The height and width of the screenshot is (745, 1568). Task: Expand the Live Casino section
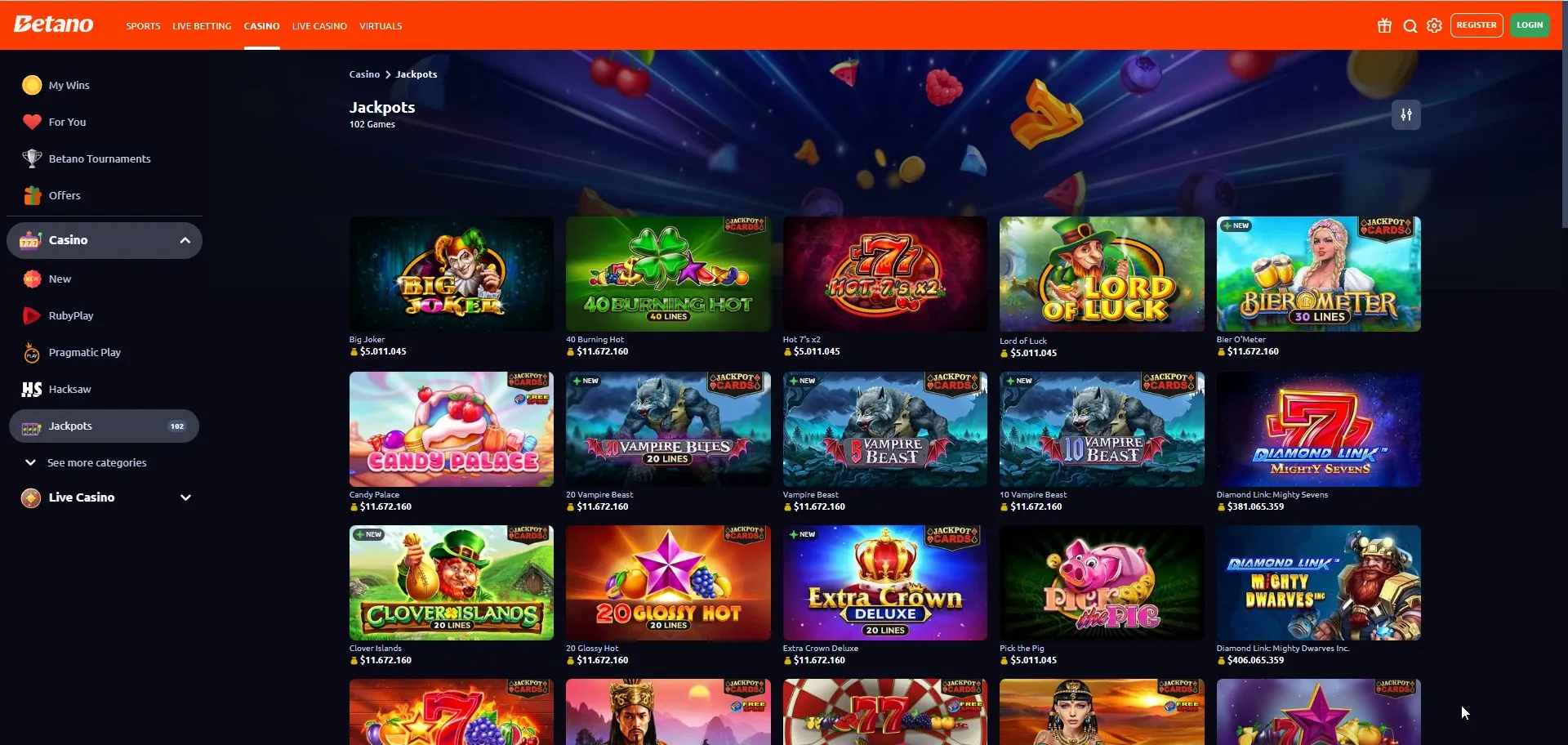click(x=185, y=497)
